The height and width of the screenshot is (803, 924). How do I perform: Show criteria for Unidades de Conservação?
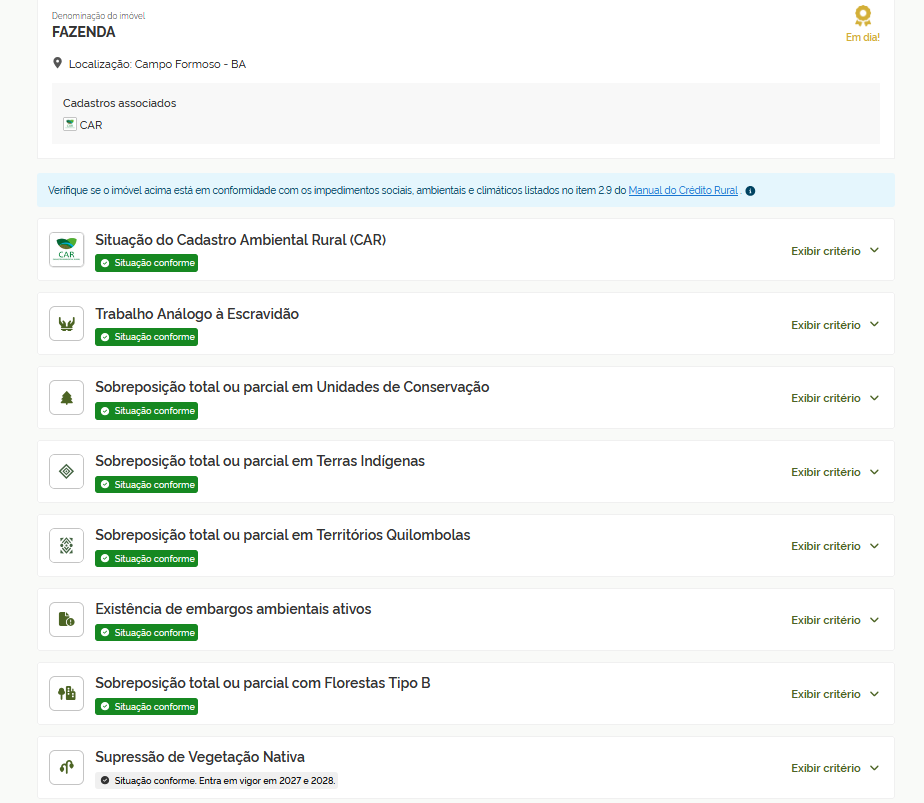click(x=835, y=398)
